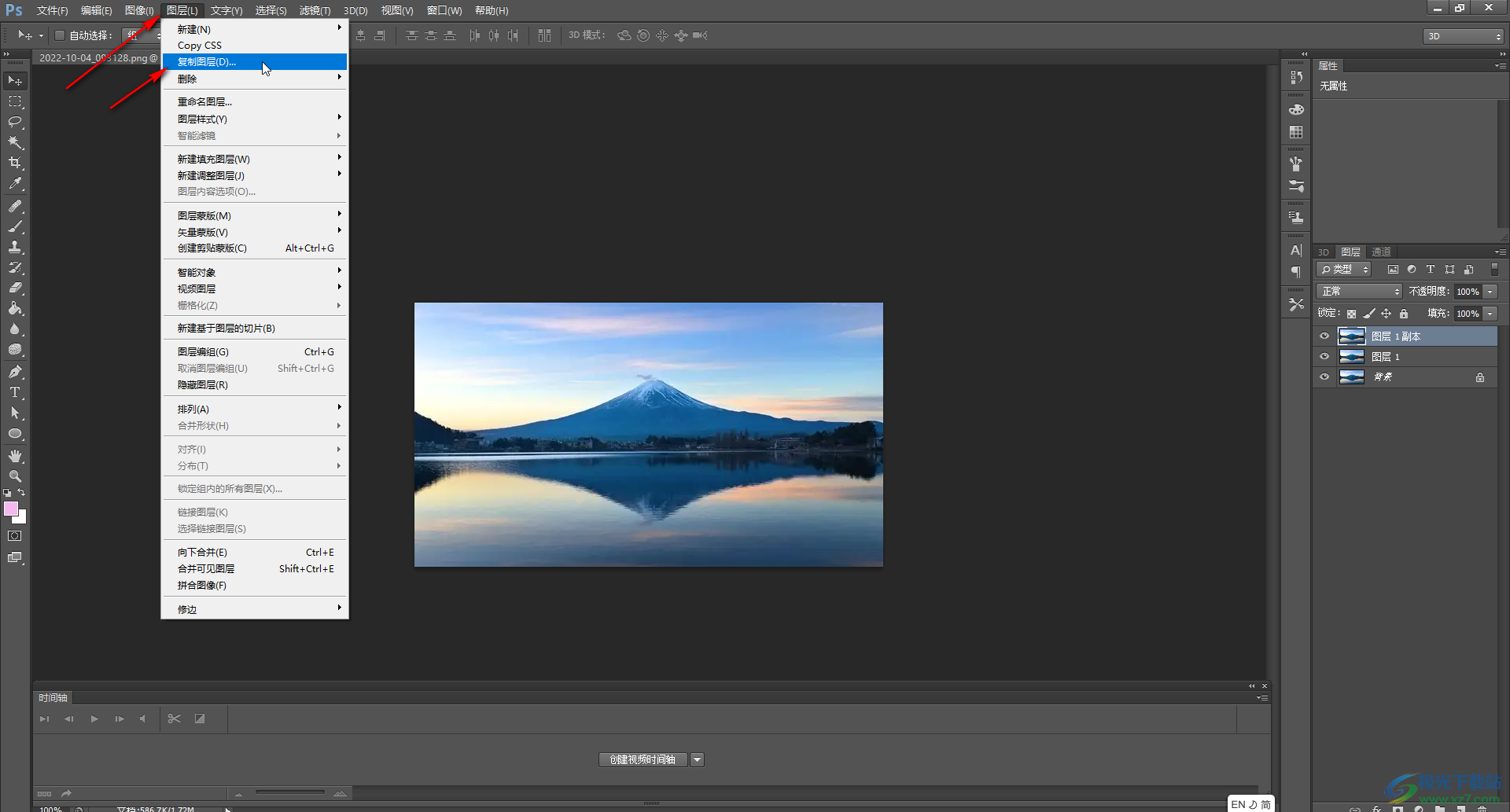Switch to the 通道 tab
This screenshot has width=1510, height=812.
point(1381,252)
